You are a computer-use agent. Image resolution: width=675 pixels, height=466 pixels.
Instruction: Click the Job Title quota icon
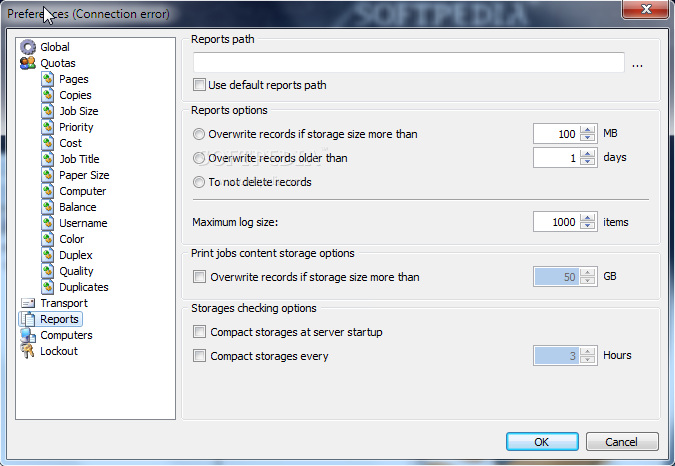click(x=48, y=159)
